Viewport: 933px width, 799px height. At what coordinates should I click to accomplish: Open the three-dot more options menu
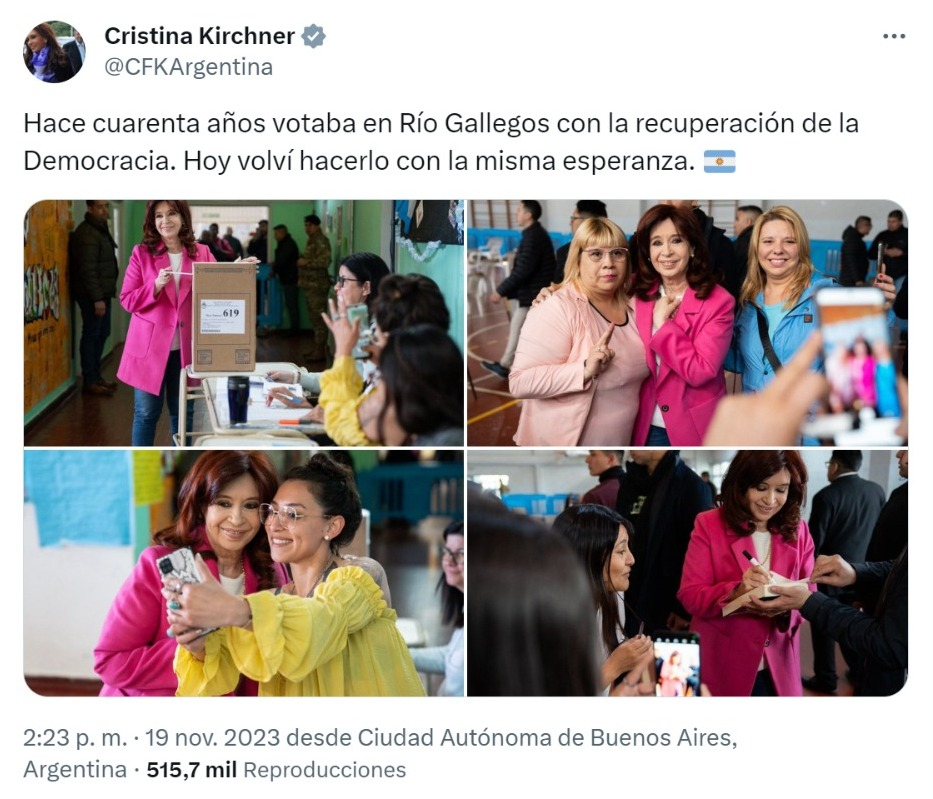(894, 36)
